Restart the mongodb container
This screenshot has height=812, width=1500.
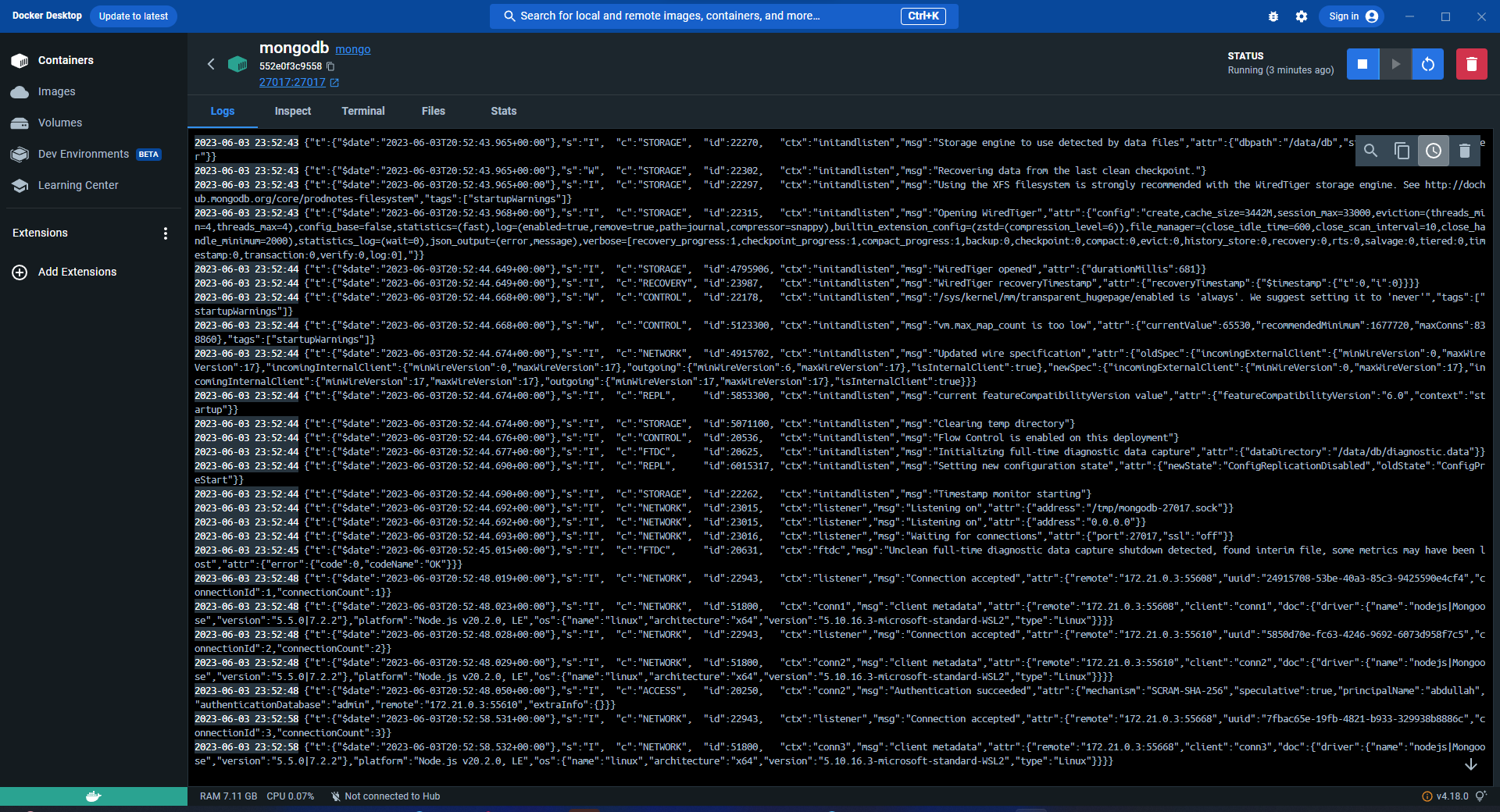(x=1427, y=64)
